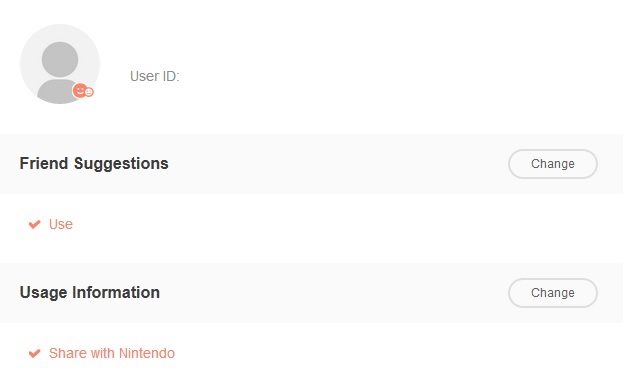Screen dimensions: 623x383
Task: Change the Friend Suggestions setting
Action: pyautogui.click(x=553, y=164)
